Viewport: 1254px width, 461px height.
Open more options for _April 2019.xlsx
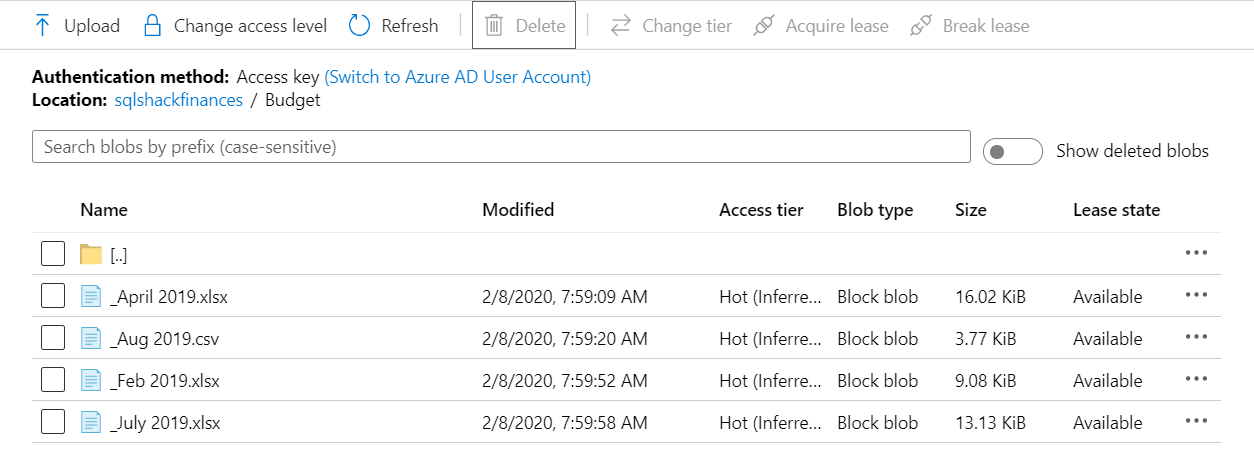coord(1196,296)
